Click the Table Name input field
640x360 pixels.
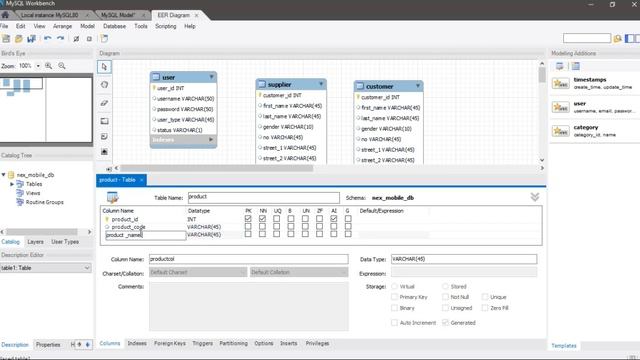point(264,198)
